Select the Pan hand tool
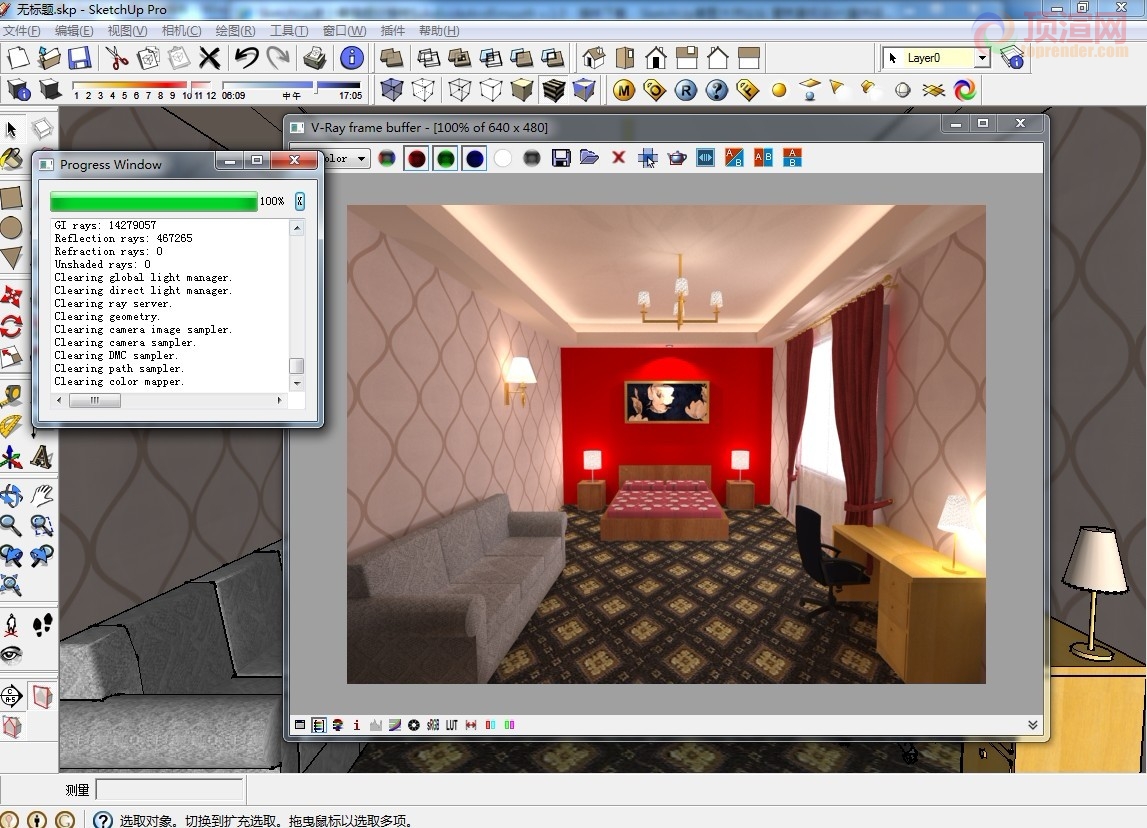This screenshot has height=828, width=1147. (x=42, y=495)
